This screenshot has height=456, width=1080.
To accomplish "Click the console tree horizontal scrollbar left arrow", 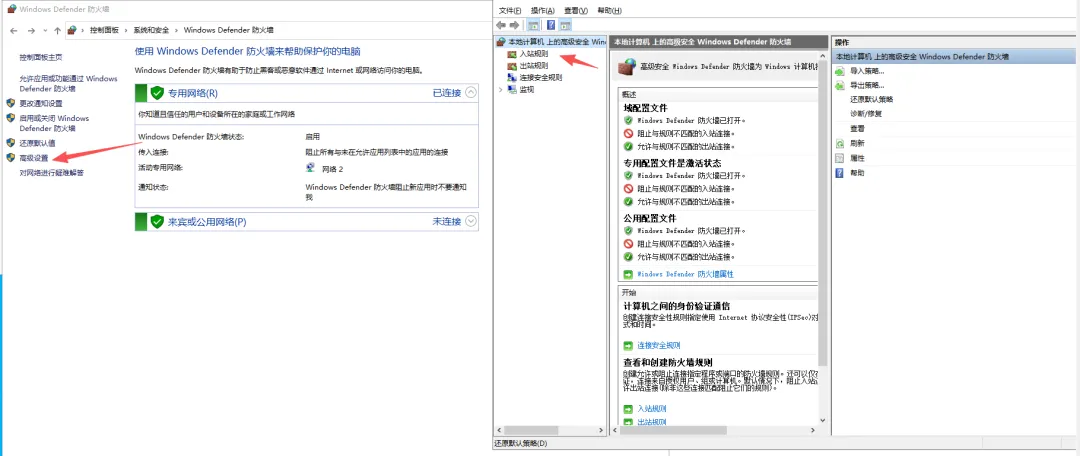I will [501, 431].
